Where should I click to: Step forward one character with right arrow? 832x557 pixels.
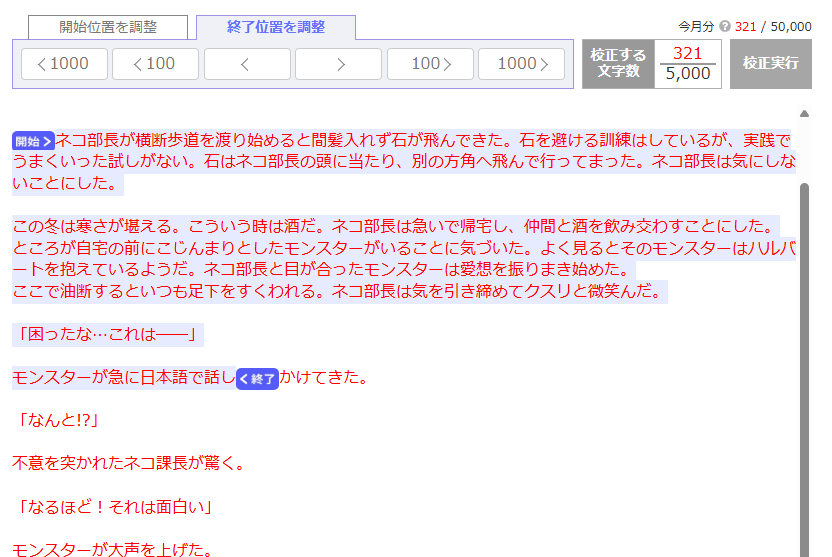point(338,64)
